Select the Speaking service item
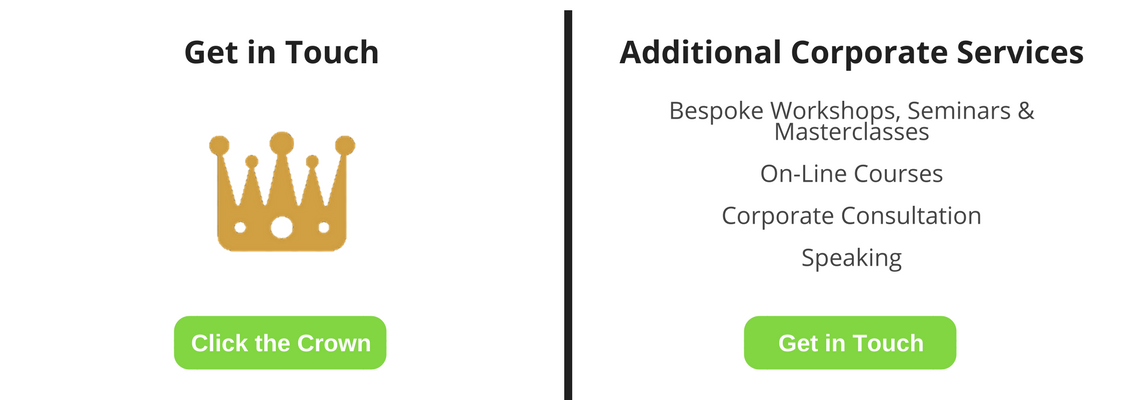Viewport: 1140px width, 400px height. (851, 258)
